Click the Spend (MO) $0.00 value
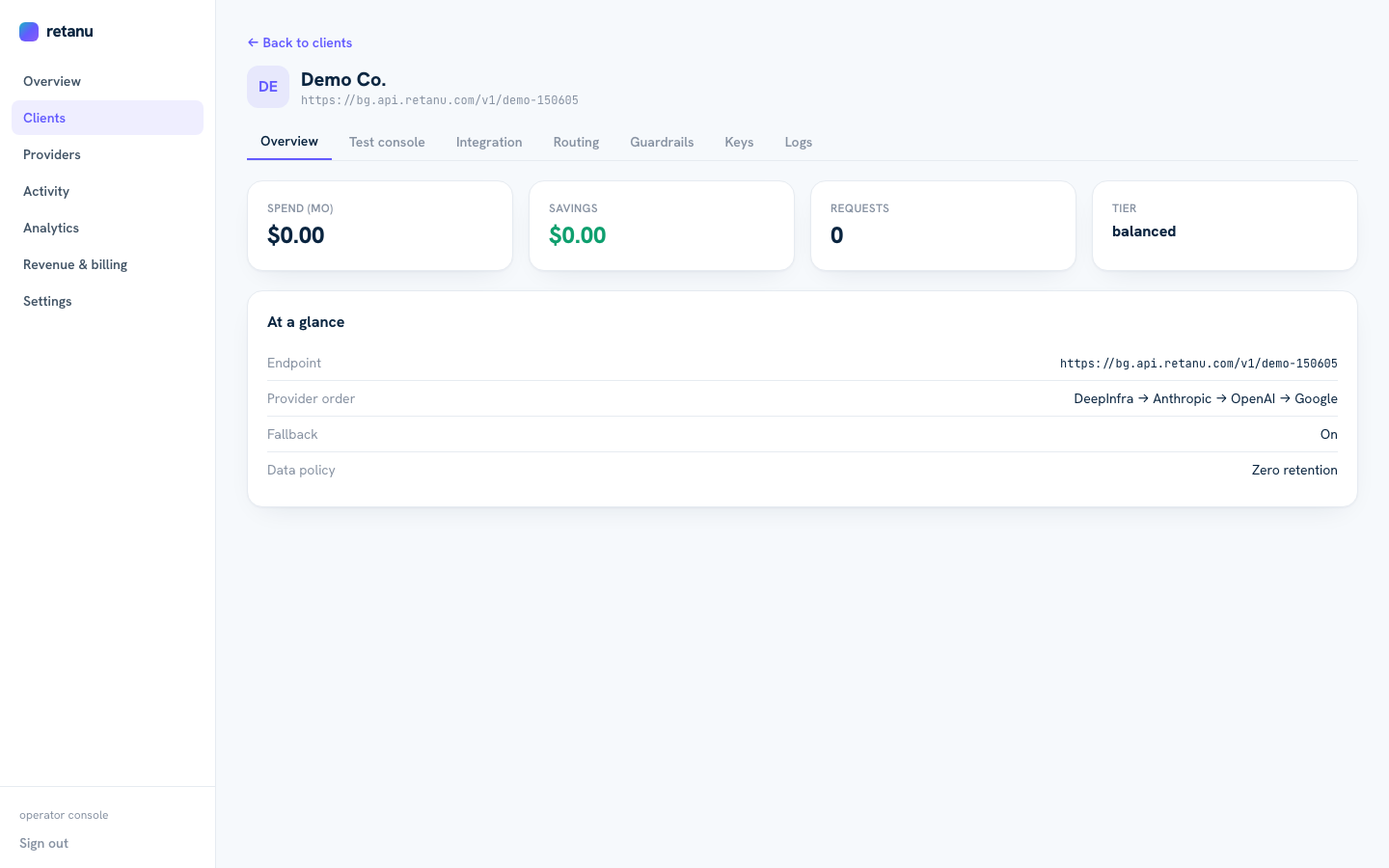The height and width of the screenshot is (868, 1389). tap(296, 235)
